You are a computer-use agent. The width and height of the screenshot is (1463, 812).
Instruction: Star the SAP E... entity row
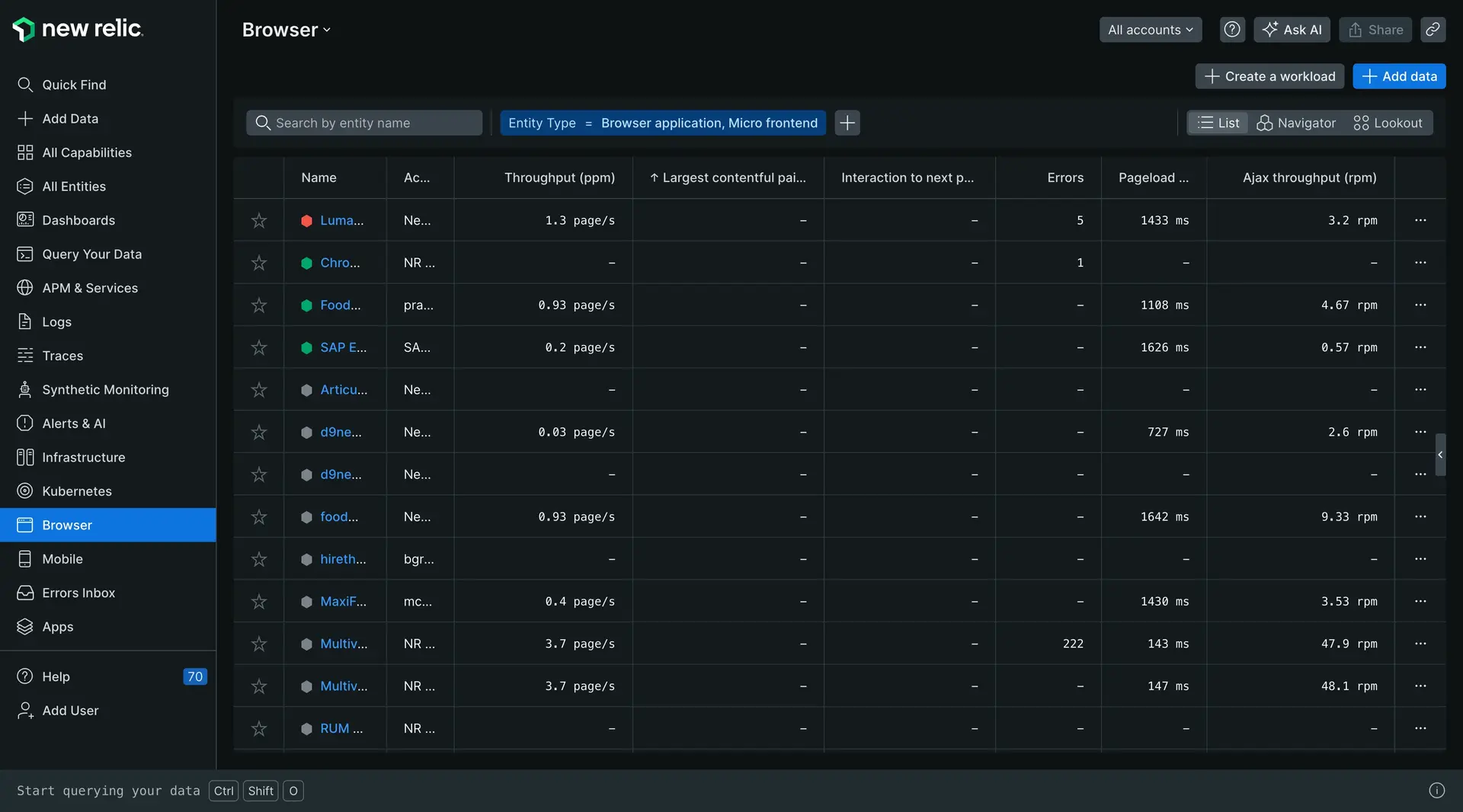[259, 347]
